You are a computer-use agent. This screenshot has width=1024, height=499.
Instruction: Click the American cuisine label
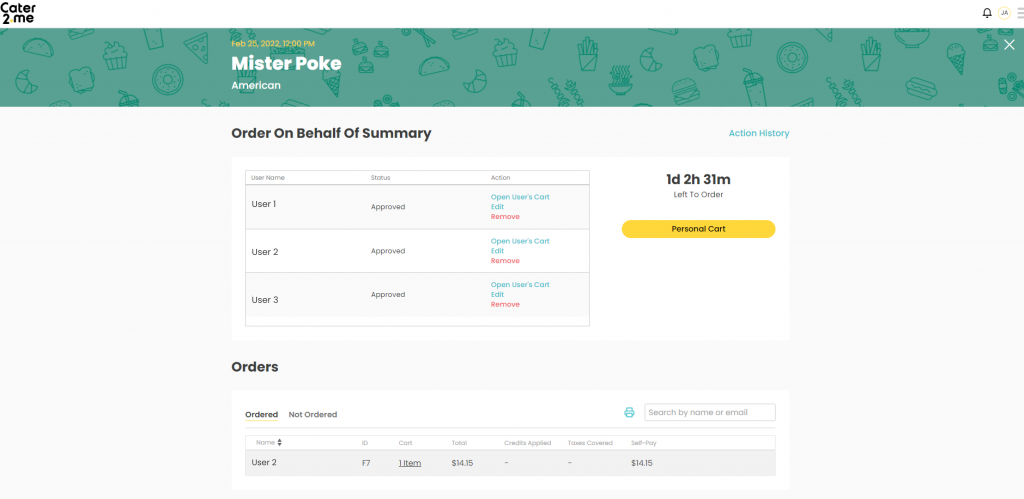(256, 86)
